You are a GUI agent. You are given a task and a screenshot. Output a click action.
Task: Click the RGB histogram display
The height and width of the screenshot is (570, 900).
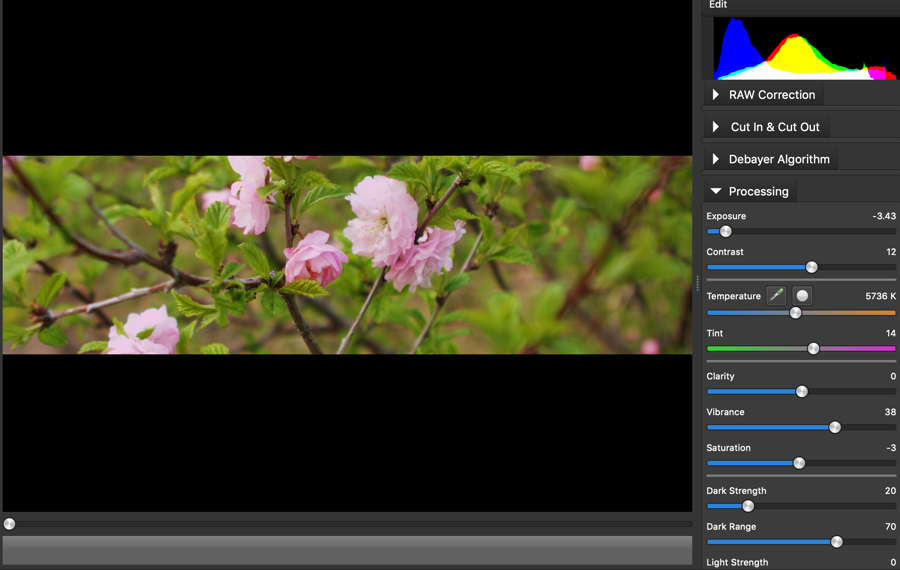[x=804, y=48]
